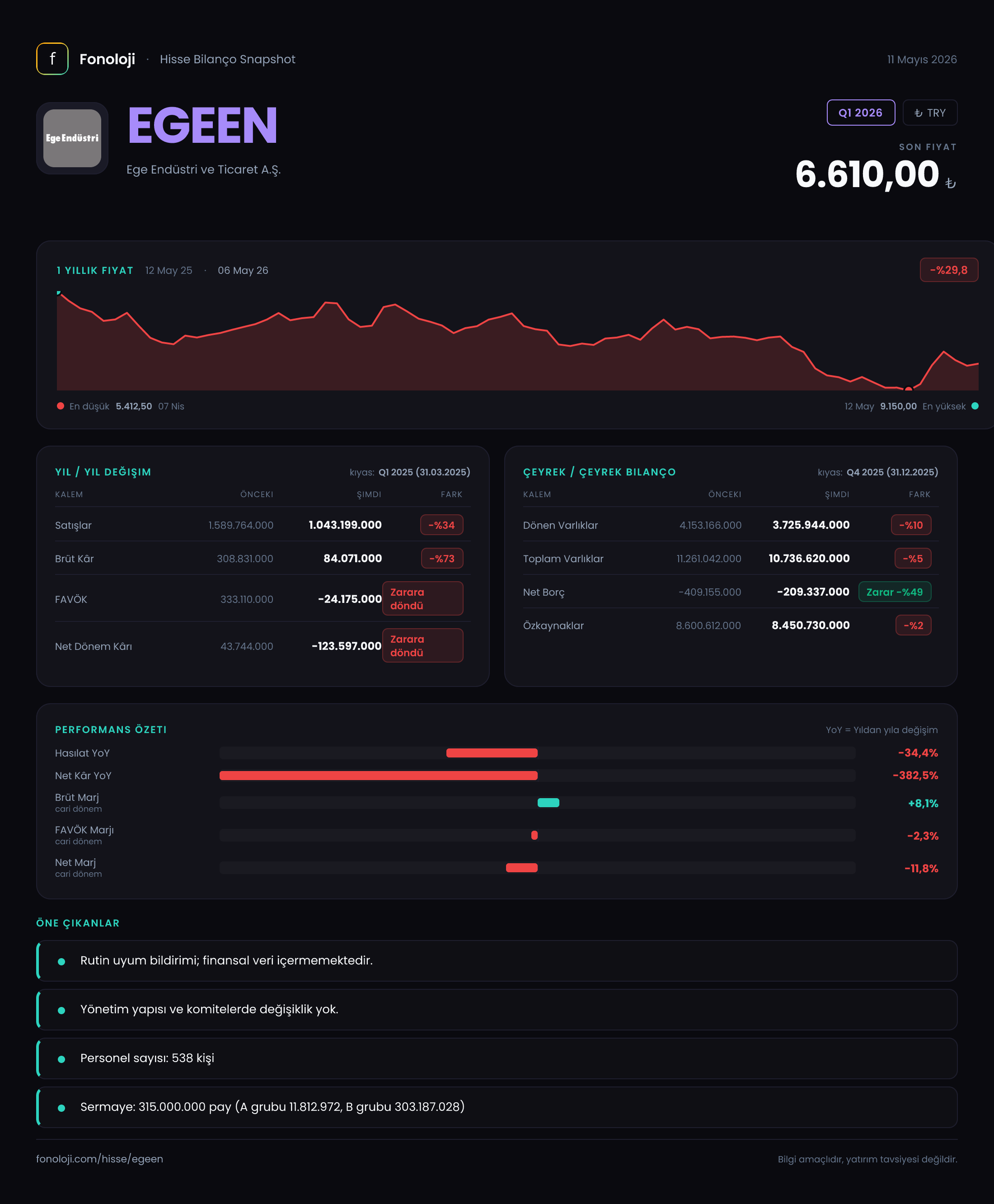This screenshot has height=1204, width=994.
Task: Click the Fonoloji brand name
Action: (107, 59)
